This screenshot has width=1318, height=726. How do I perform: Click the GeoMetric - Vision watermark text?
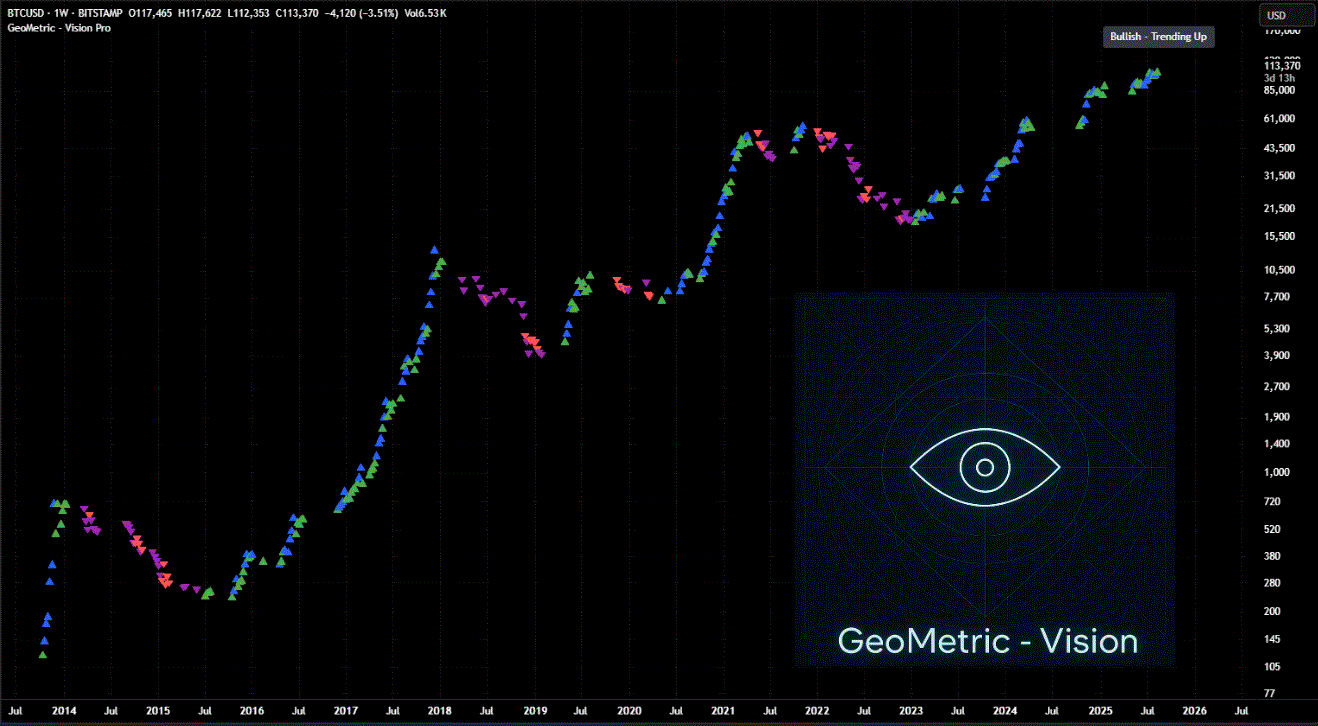pyautogui.click(x=988, y=641)
